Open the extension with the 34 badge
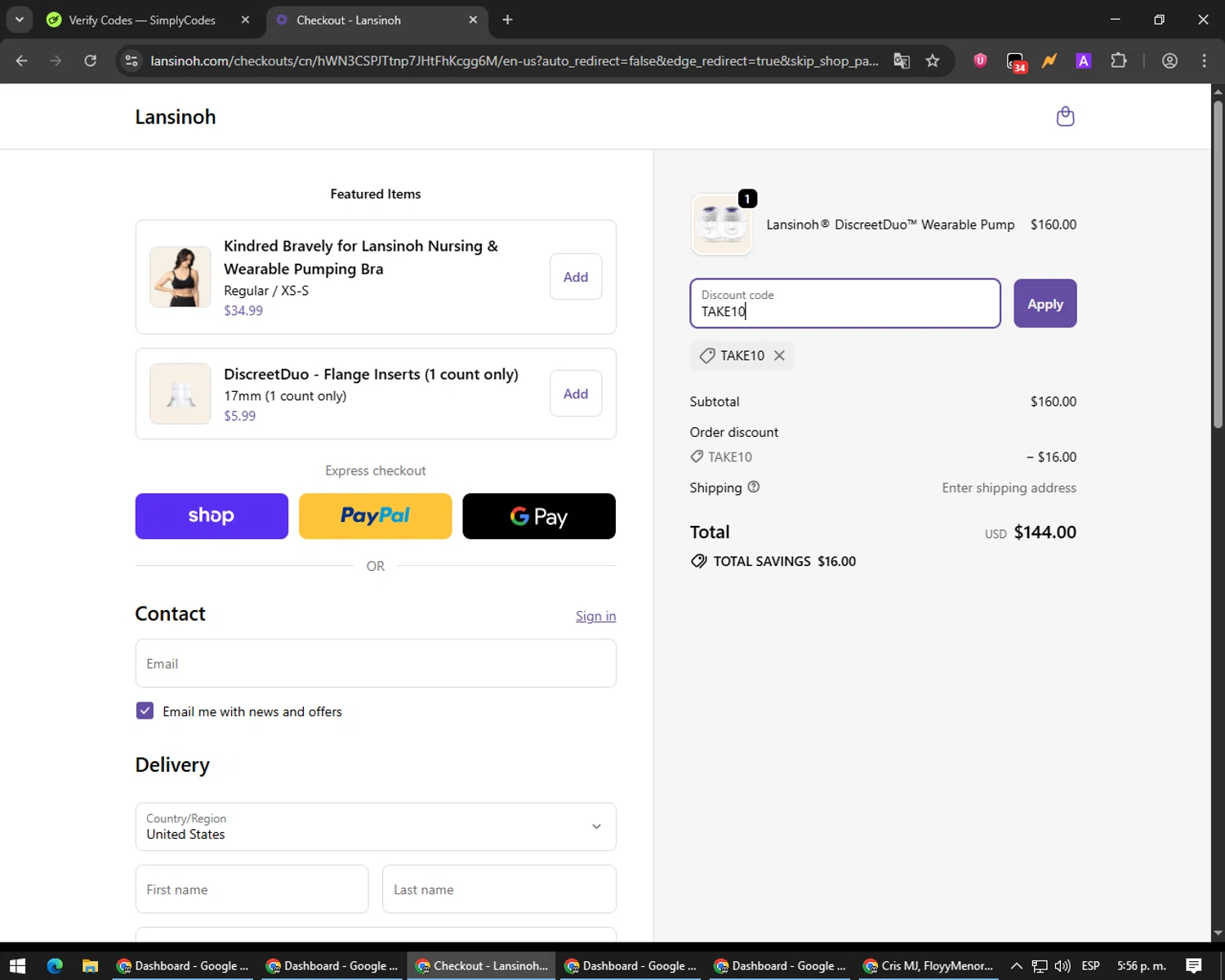 [1016, 62]
